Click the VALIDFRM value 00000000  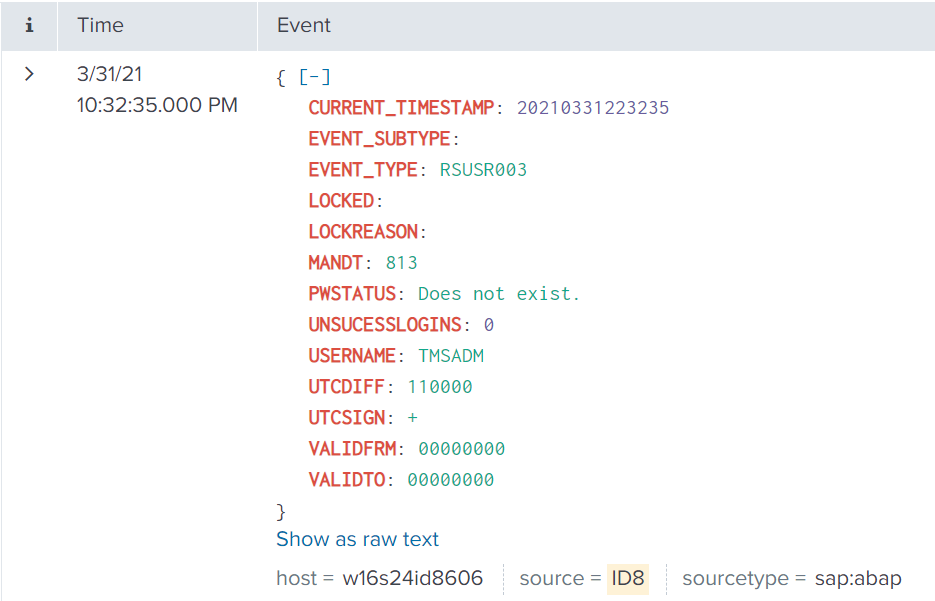[461, 449]
